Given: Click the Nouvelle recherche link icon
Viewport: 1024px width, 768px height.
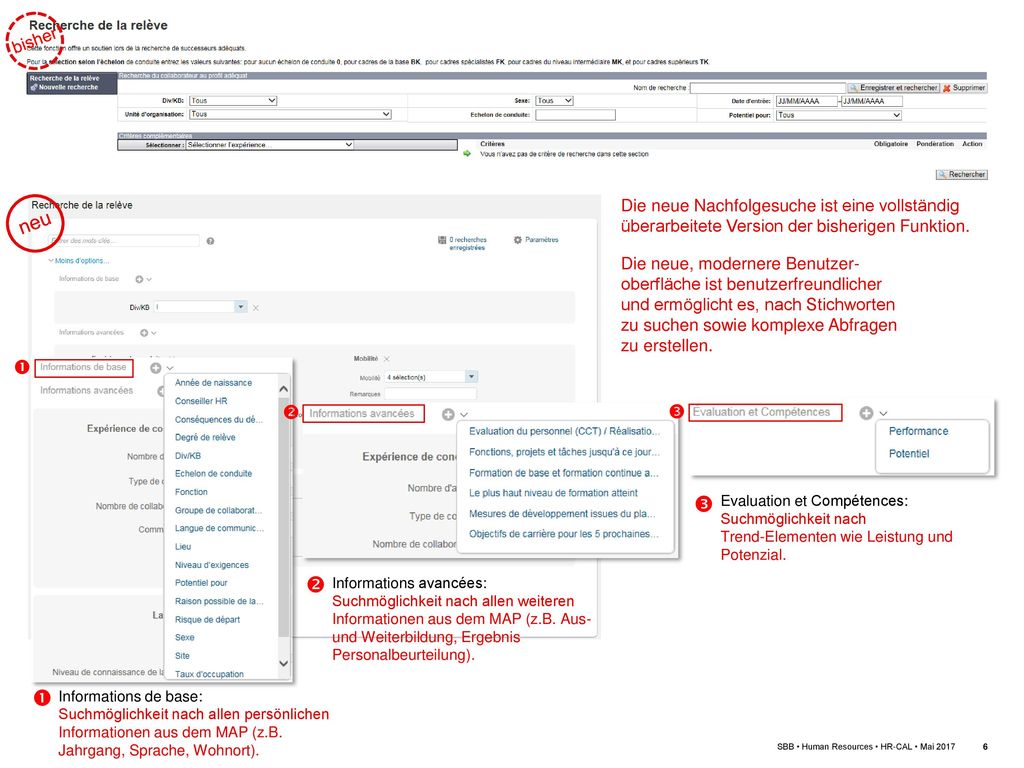Looking at the screenshot, I should coord(34,87).
